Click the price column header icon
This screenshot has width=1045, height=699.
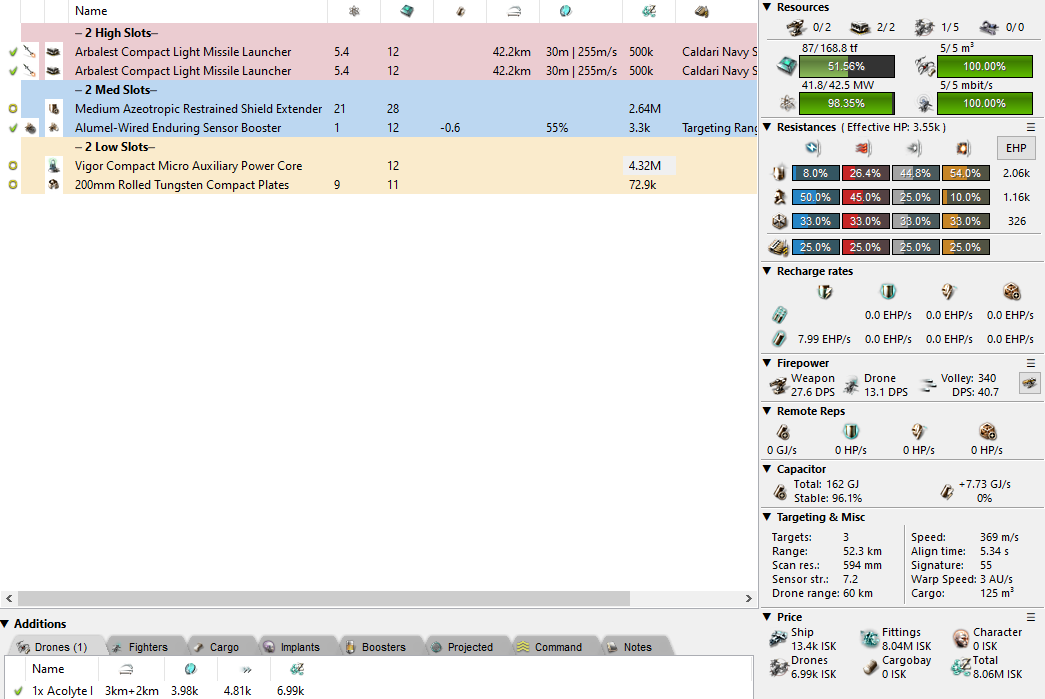[x=649, y=11]
